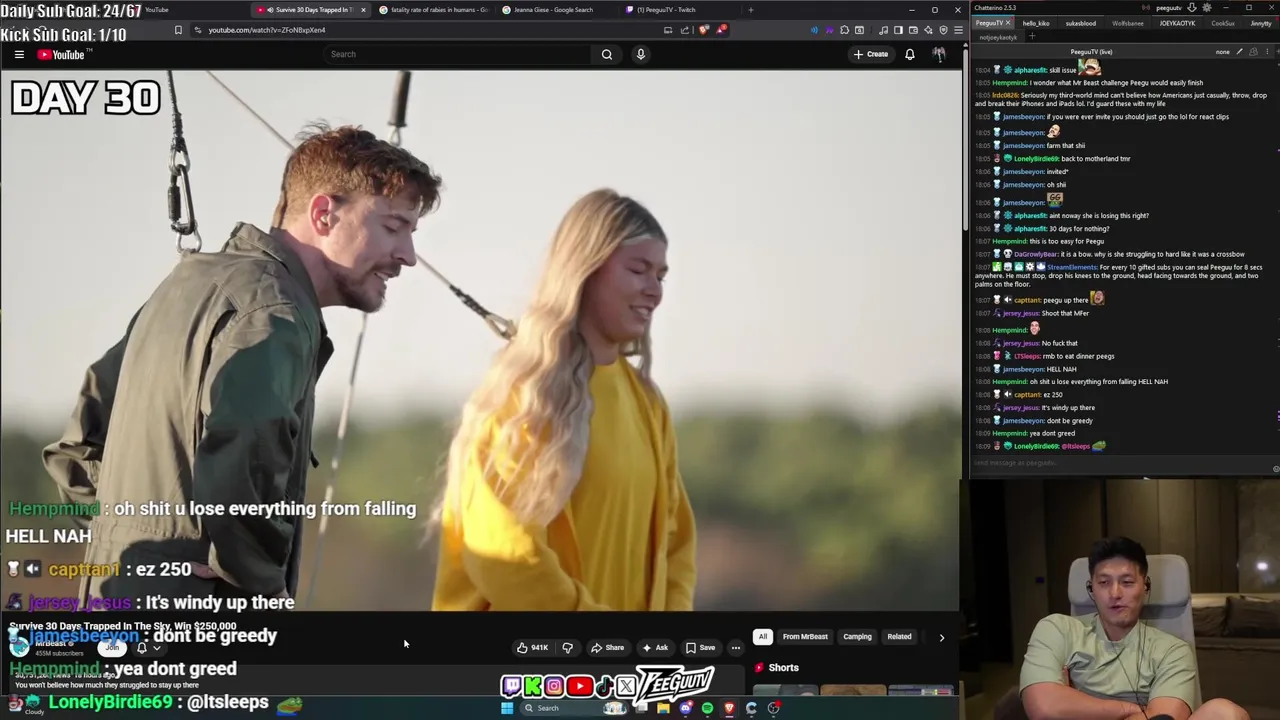Image resolution: width=1280 pixels, height=720 pixels.
Task: Open the browser main menu
Action: 959,30
